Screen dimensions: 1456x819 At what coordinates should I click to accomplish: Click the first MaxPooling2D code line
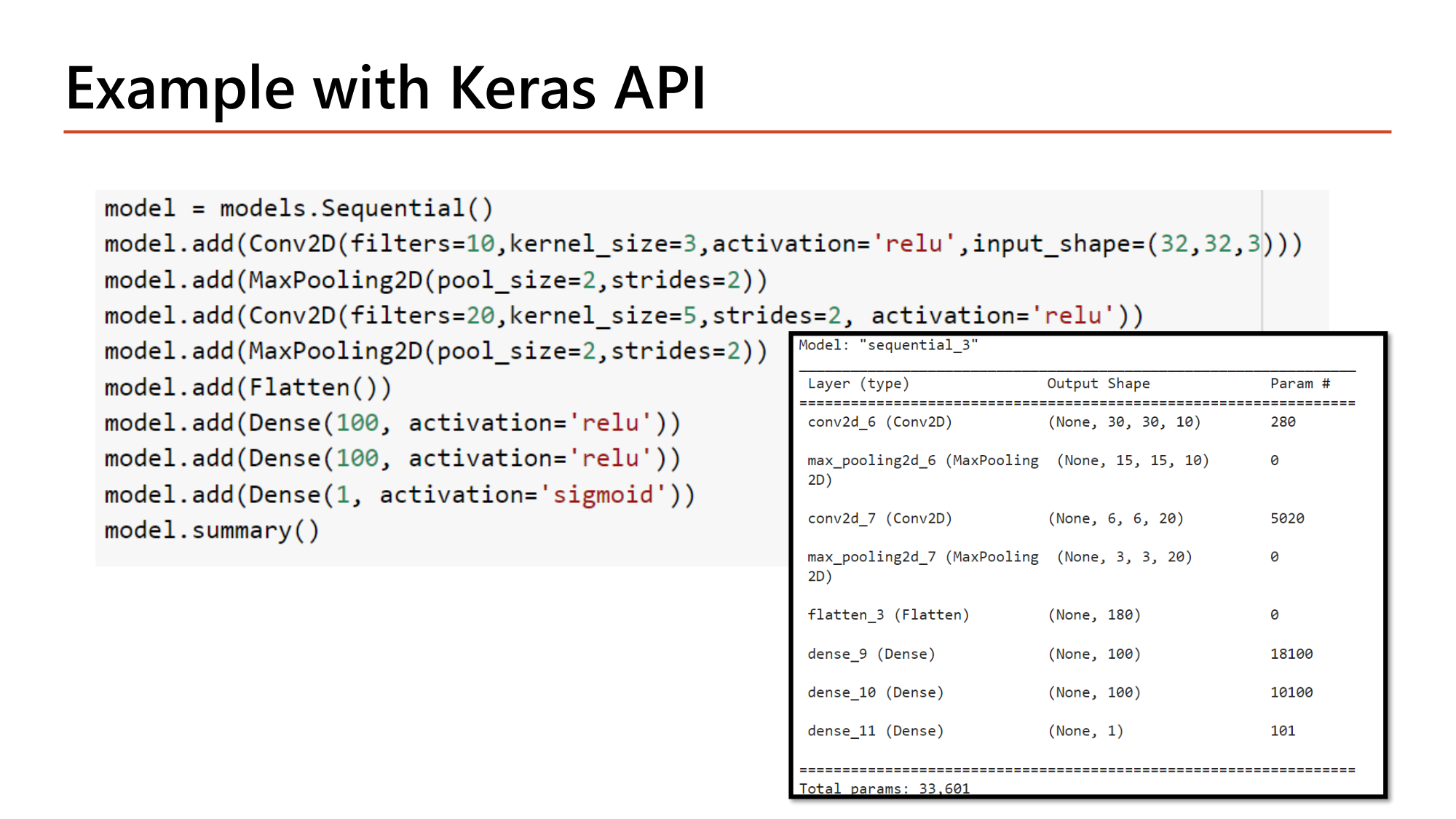435,280
